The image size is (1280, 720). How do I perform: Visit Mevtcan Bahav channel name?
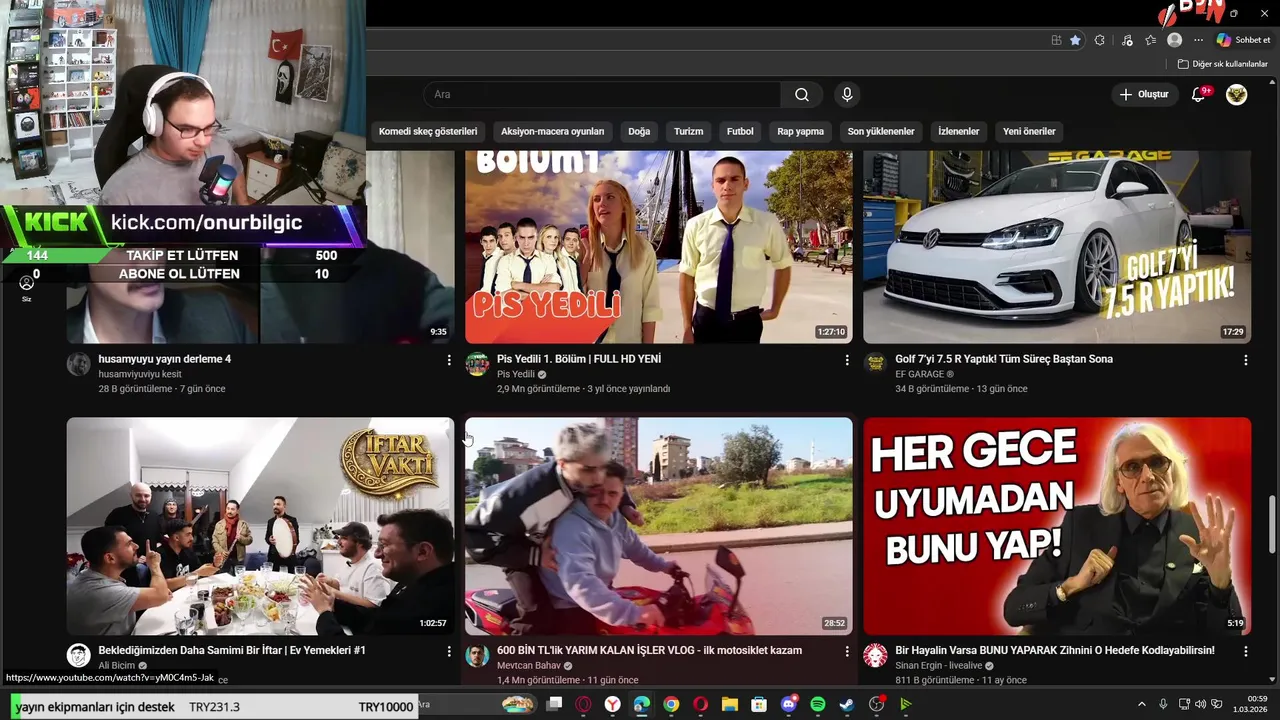point(529,665)
